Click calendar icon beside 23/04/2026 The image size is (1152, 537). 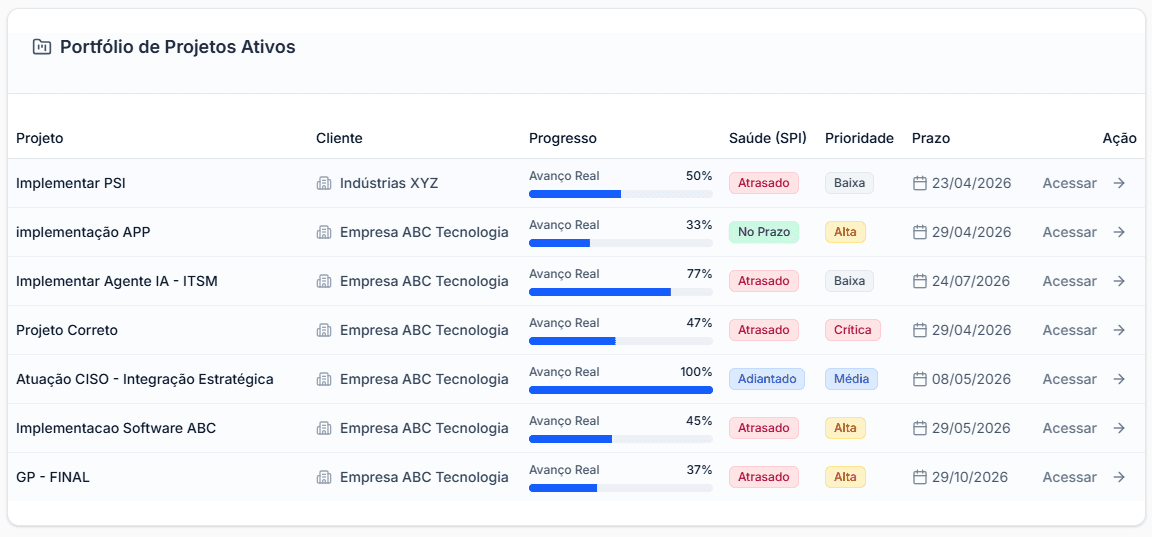[x=919, y=183]
